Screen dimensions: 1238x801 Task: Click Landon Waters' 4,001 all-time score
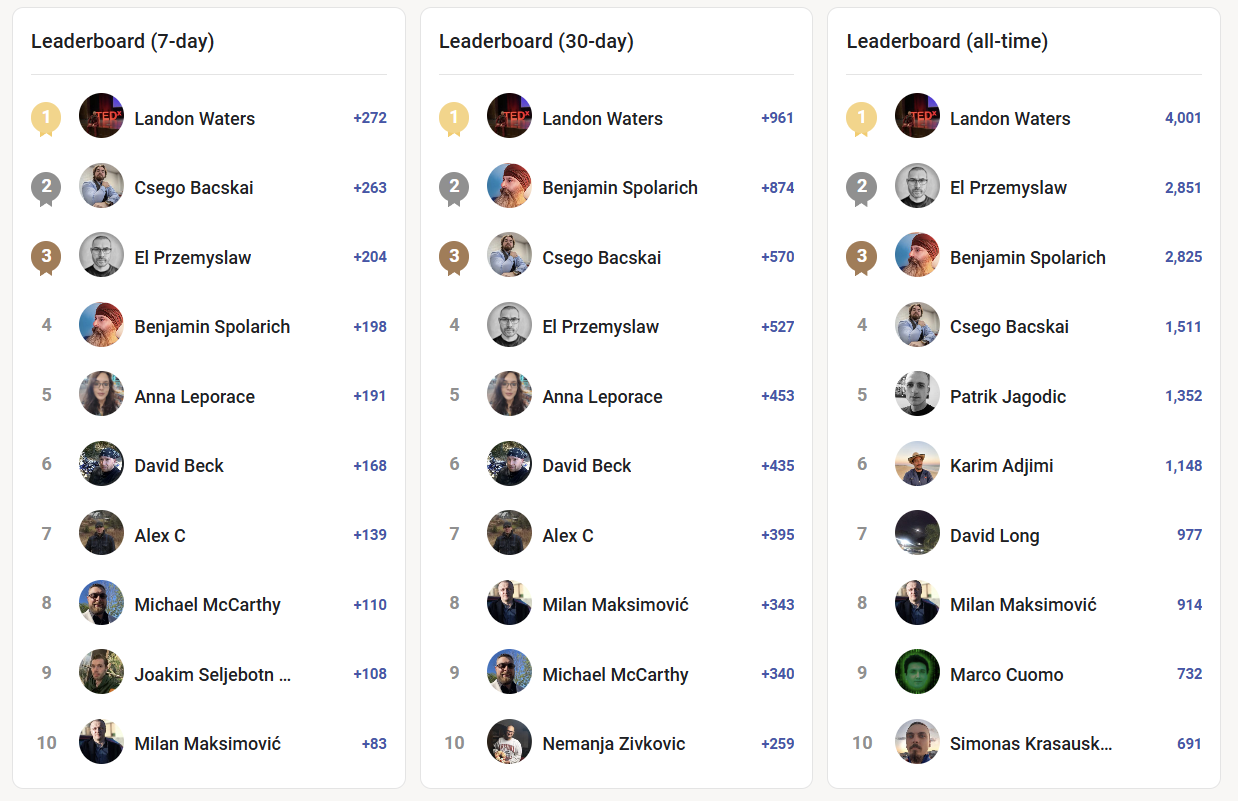[x=1183, y=118]
